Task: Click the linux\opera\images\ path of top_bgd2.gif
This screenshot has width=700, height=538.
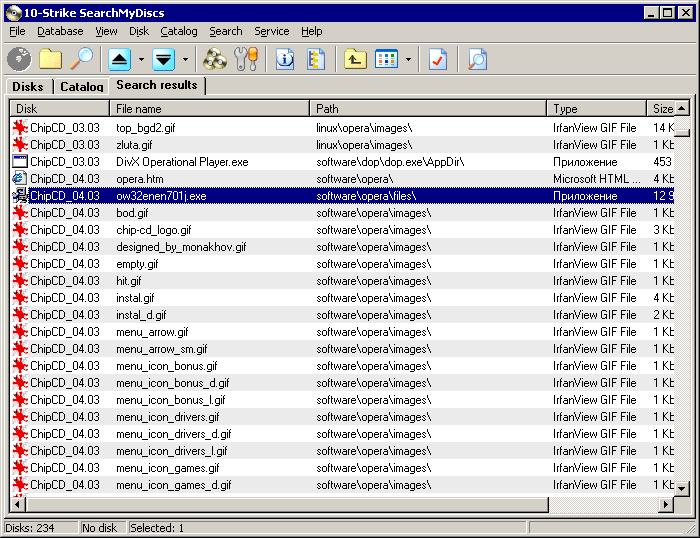Action: coord(364,128)
